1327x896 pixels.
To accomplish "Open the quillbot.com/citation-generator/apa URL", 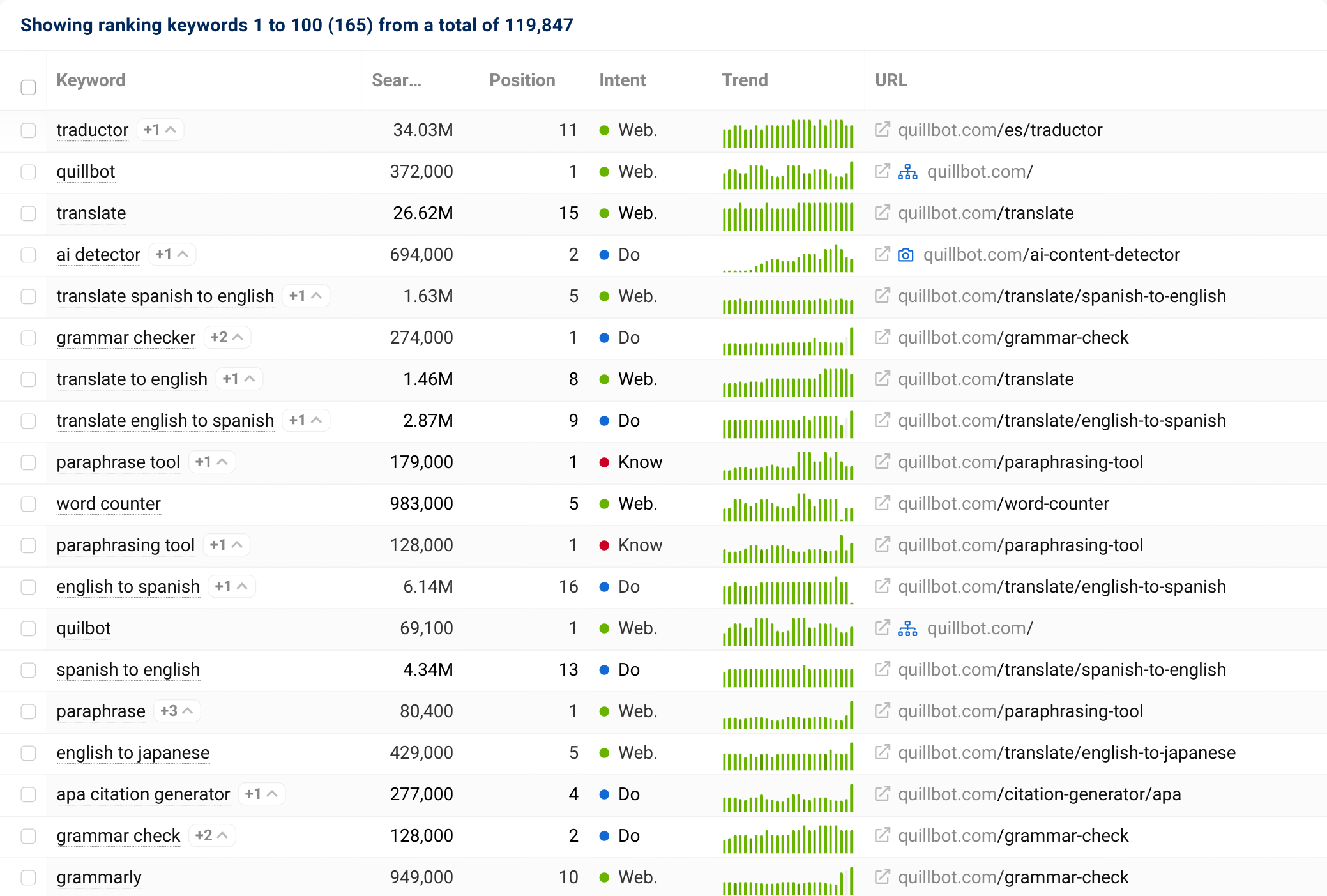I will 1040,794.
